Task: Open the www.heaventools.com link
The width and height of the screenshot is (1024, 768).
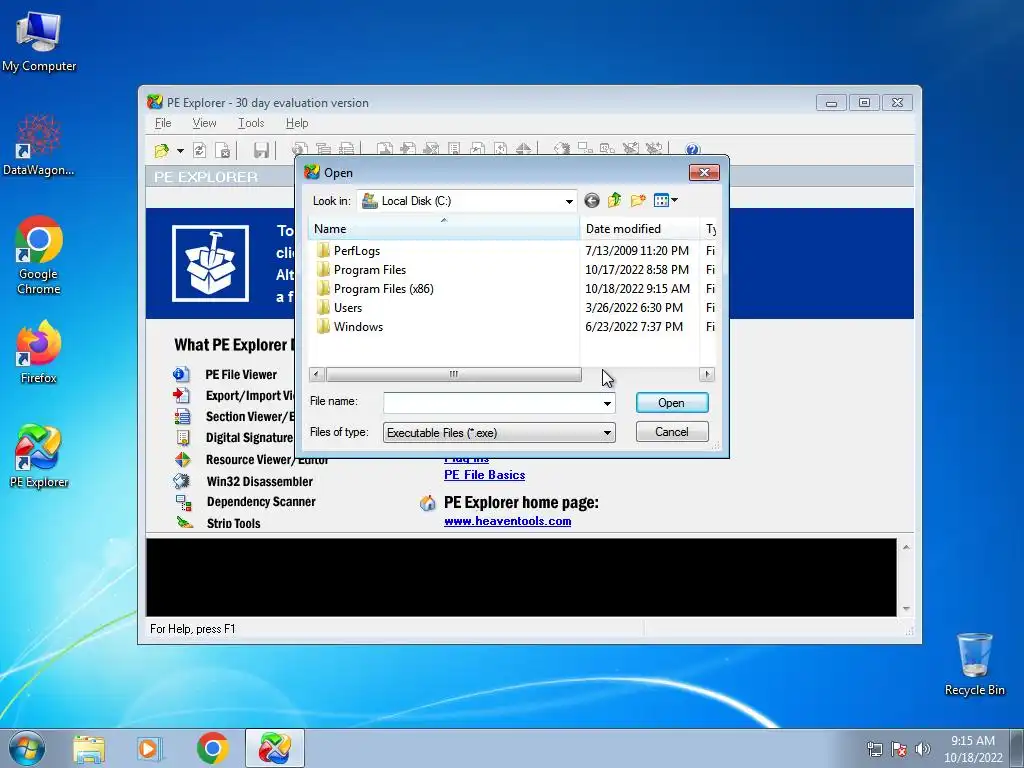Action: click(507, 521)
